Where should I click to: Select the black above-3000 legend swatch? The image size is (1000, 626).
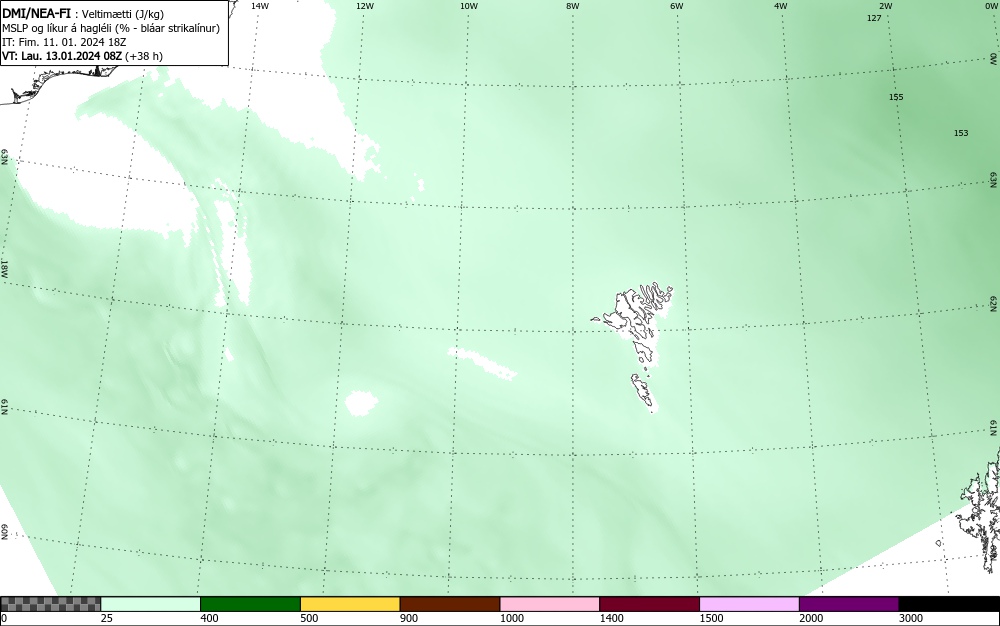tap(949, 604)
